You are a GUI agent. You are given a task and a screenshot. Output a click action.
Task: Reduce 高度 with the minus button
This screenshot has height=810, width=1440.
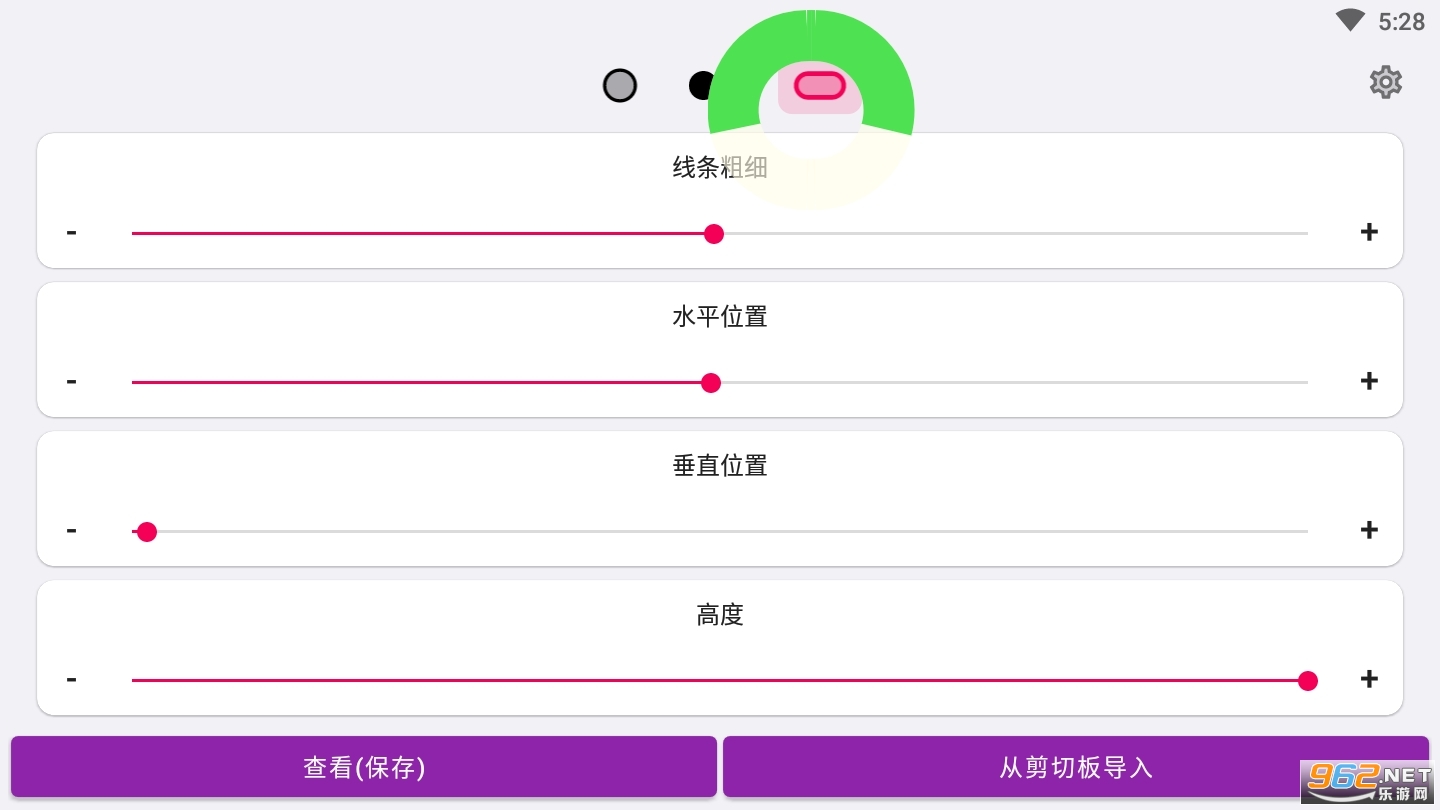(x=71, y=679)
